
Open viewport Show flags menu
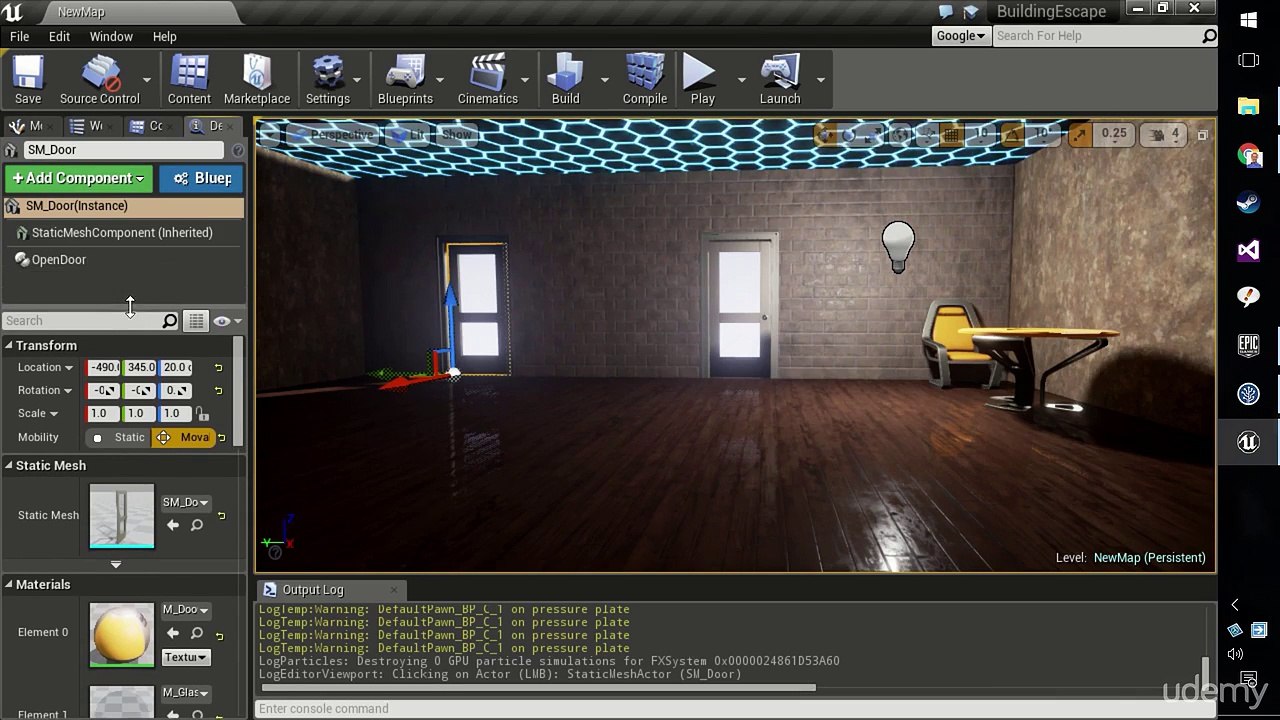click(456, 134)
